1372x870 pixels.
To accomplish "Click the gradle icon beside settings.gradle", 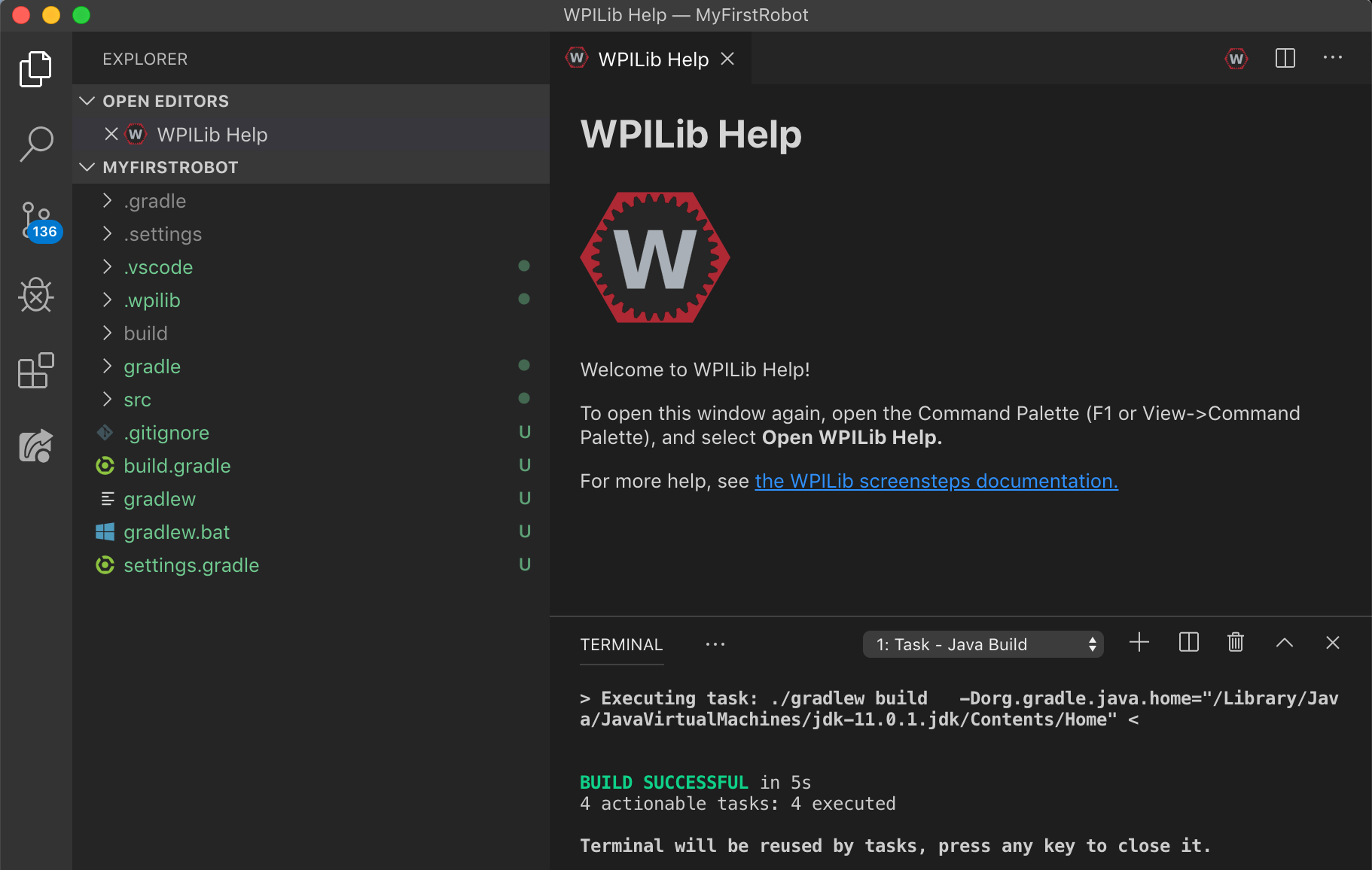I will [x=105, y=564].
